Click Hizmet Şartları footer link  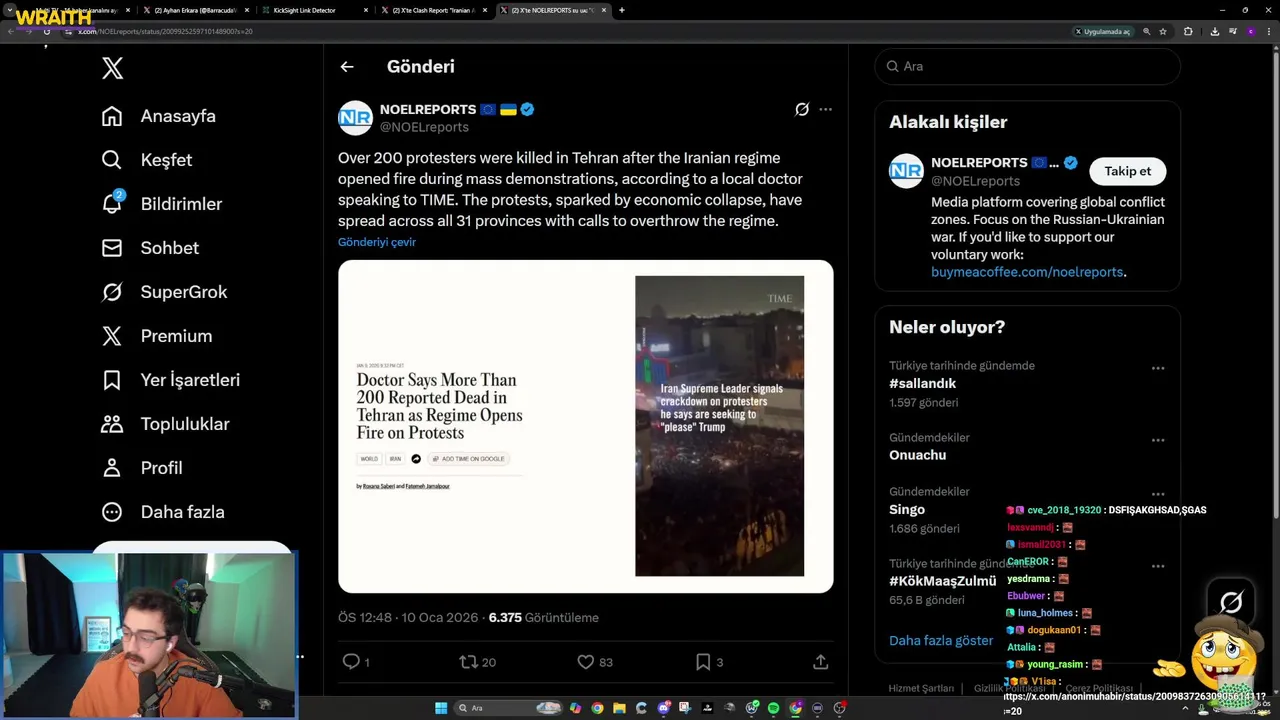click(x=921, y=688)
